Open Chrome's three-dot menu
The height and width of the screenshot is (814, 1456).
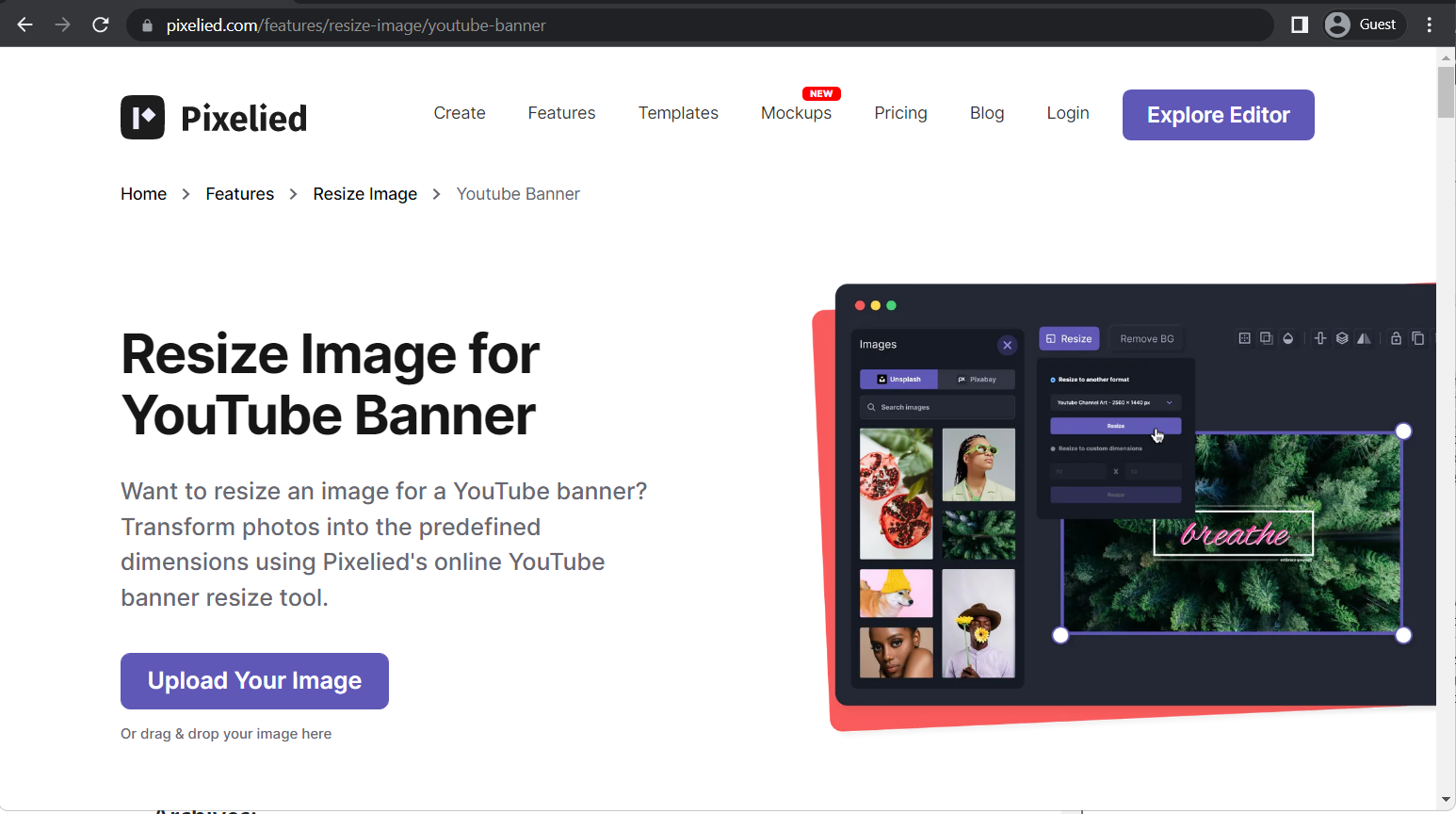(1430, 24)
